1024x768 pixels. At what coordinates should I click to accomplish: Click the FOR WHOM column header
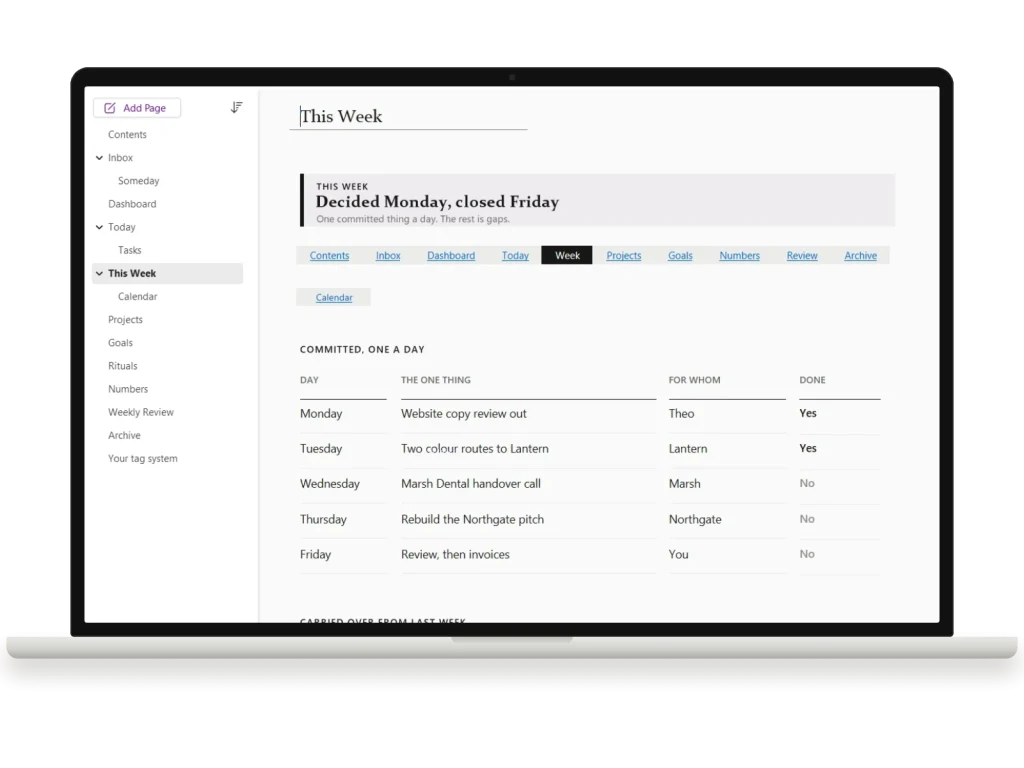694,380
